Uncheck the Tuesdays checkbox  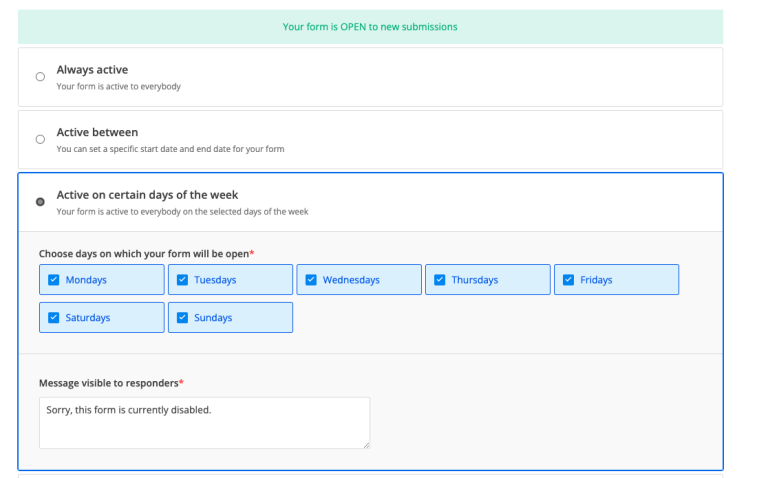pos(182,280)
